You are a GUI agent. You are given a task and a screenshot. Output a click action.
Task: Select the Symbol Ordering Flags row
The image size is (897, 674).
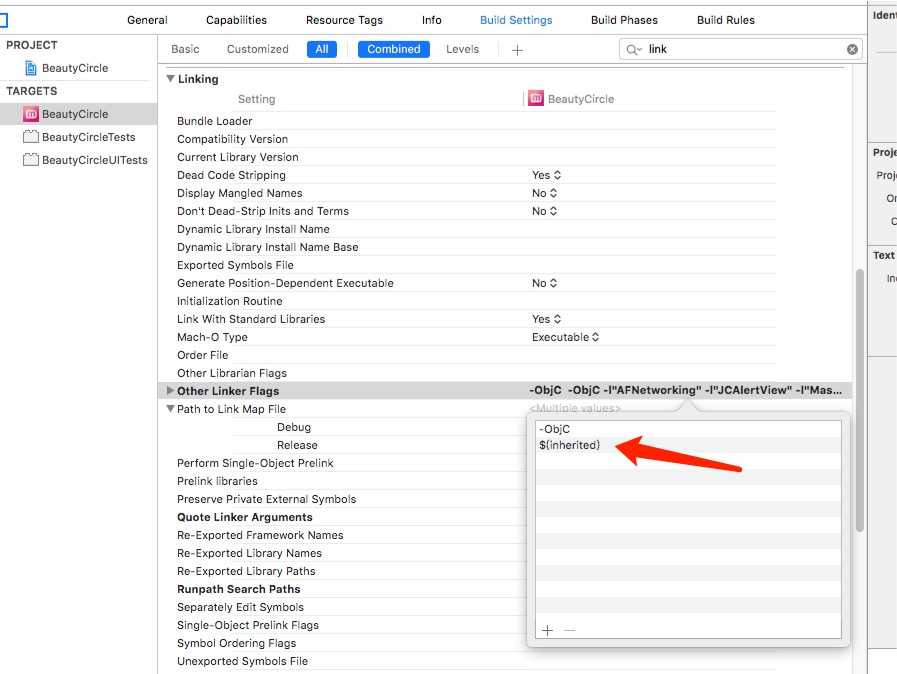coord(236,644)
